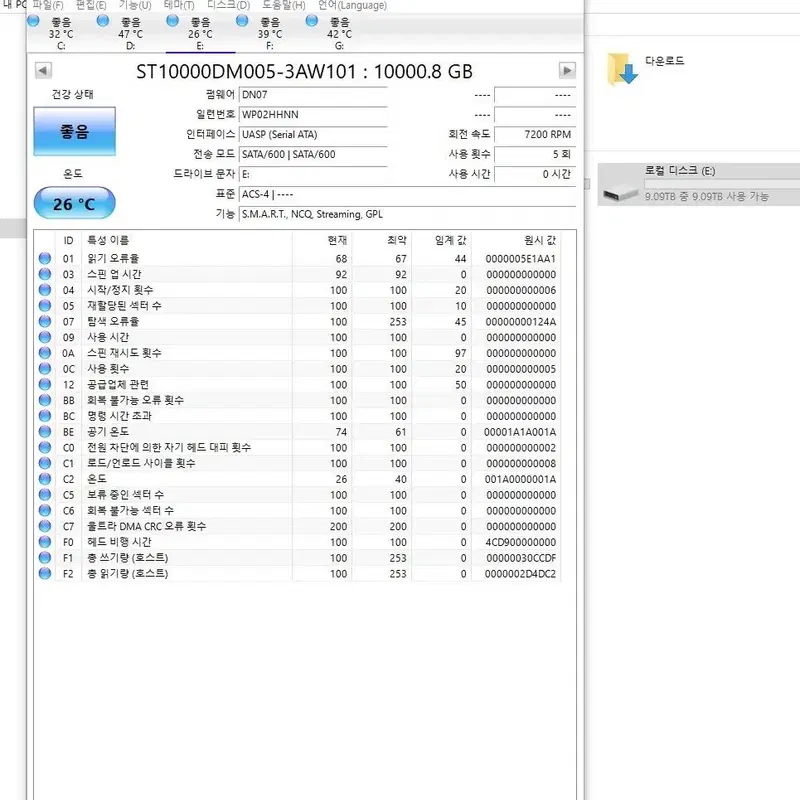Viewport: 800px width, 800px height.
Task: Click the 현재 column header
Action: (322, 240)
